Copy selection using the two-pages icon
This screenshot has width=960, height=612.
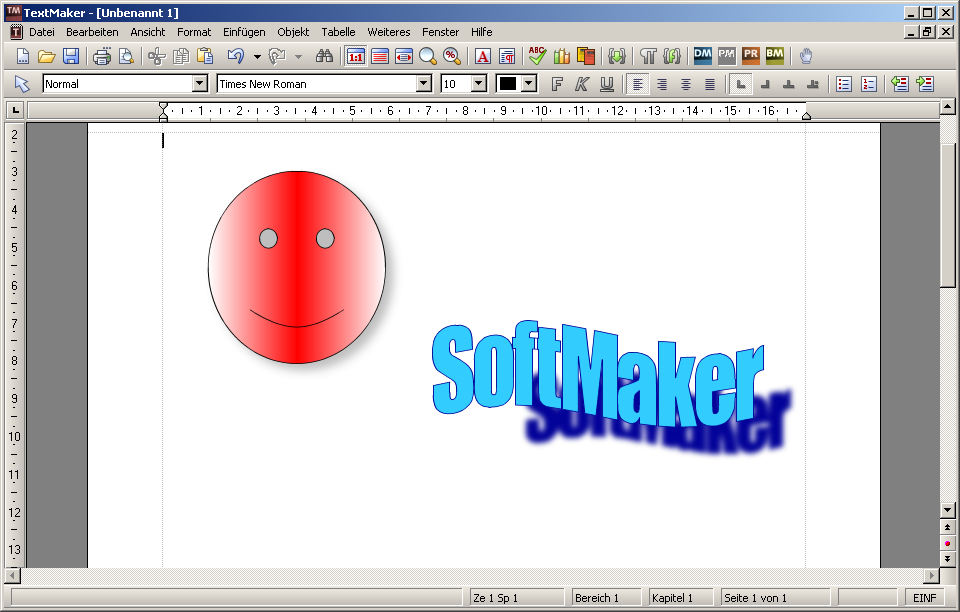[181, 56]
